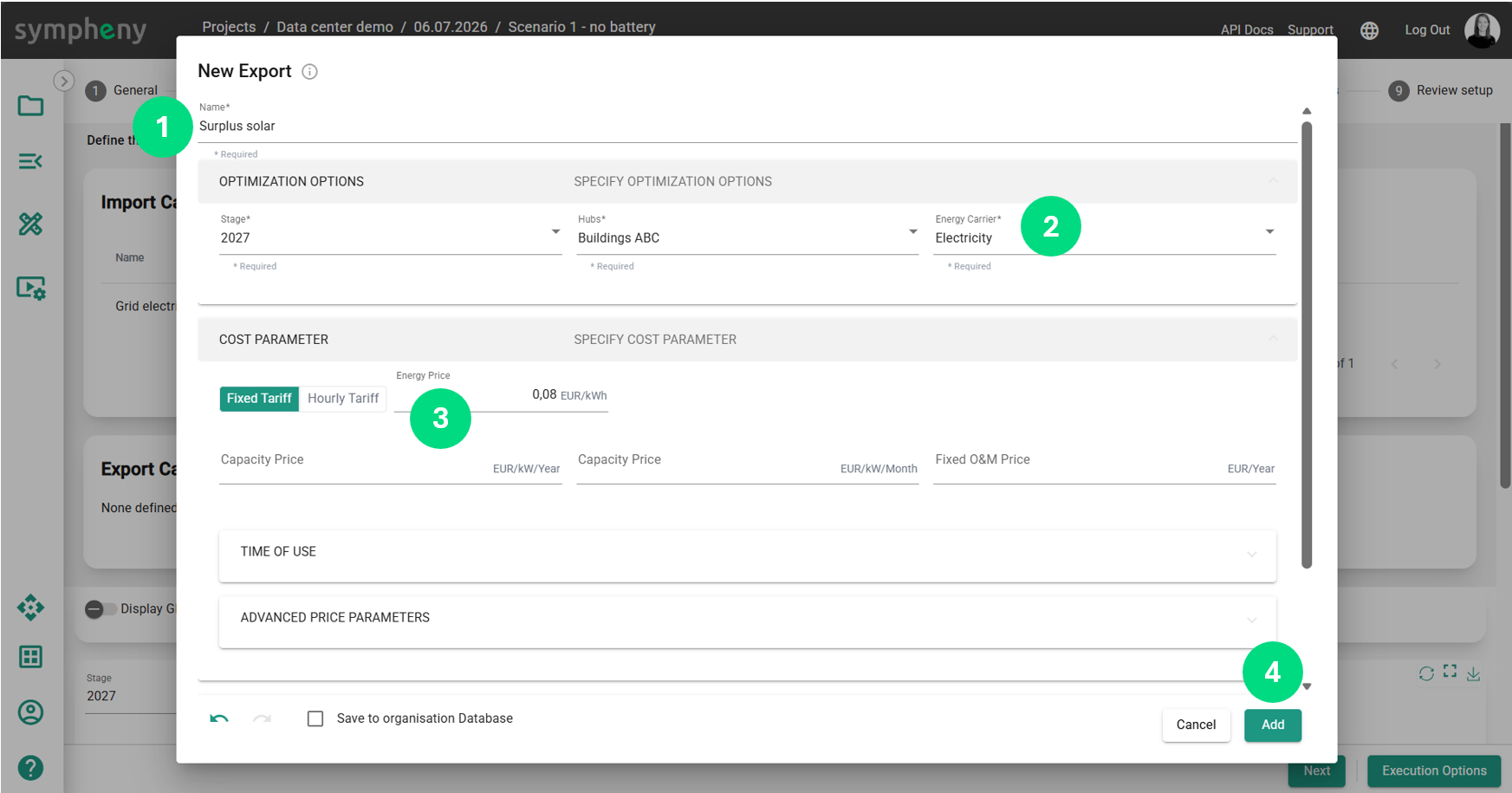Open the execution settings icon in sidebar
This screenshot has height=793, width=1512.
tap(31, 288)
